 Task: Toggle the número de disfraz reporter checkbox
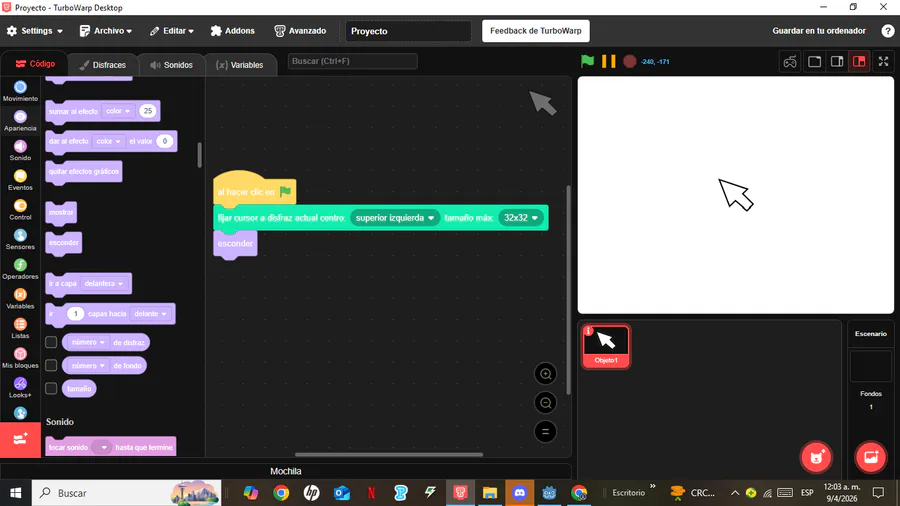point(51,342)
